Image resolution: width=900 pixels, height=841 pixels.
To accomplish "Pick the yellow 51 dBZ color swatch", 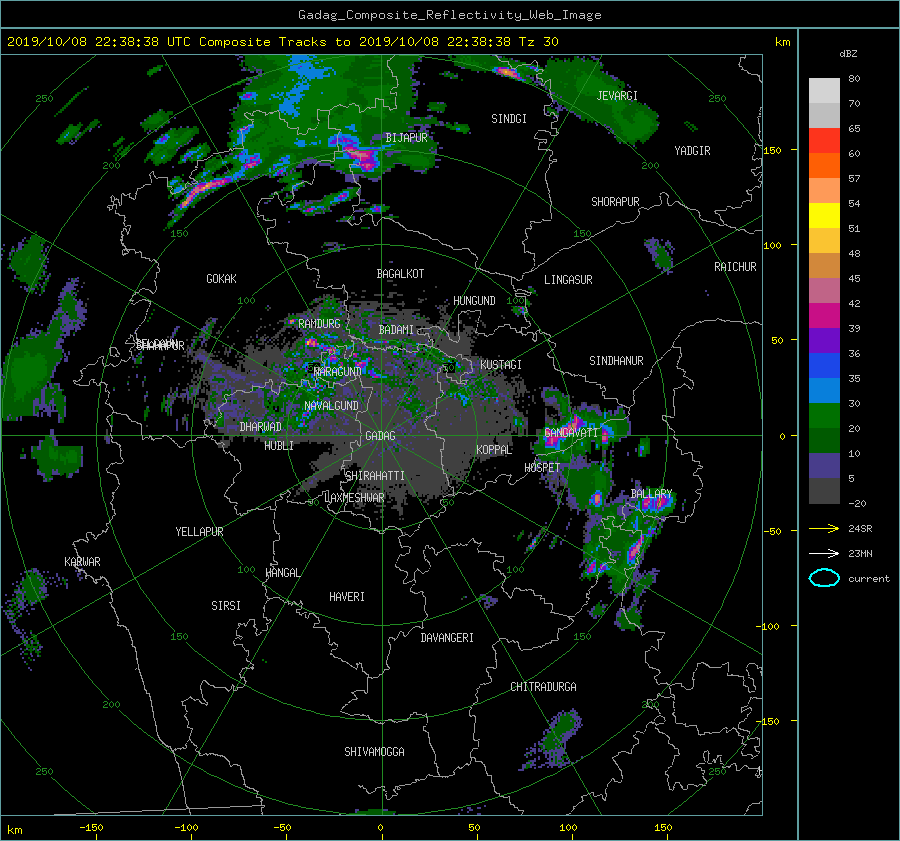I will pos(824,216).
